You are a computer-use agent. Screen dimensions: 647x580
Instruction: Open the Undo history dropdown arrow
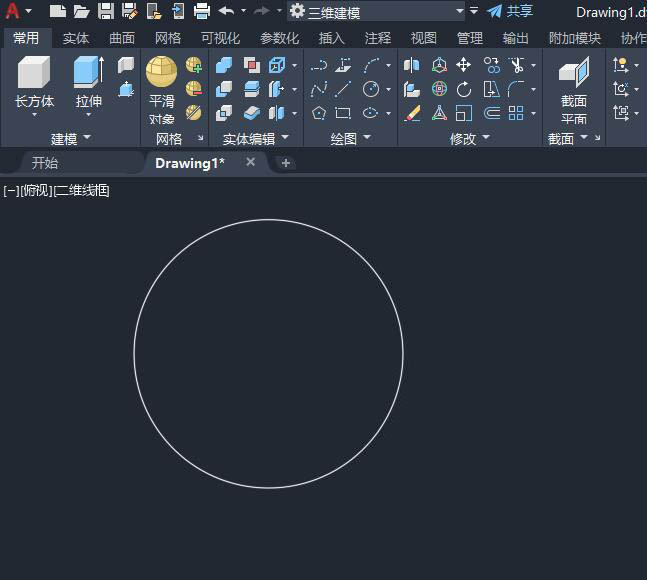(x=243, y=11)
